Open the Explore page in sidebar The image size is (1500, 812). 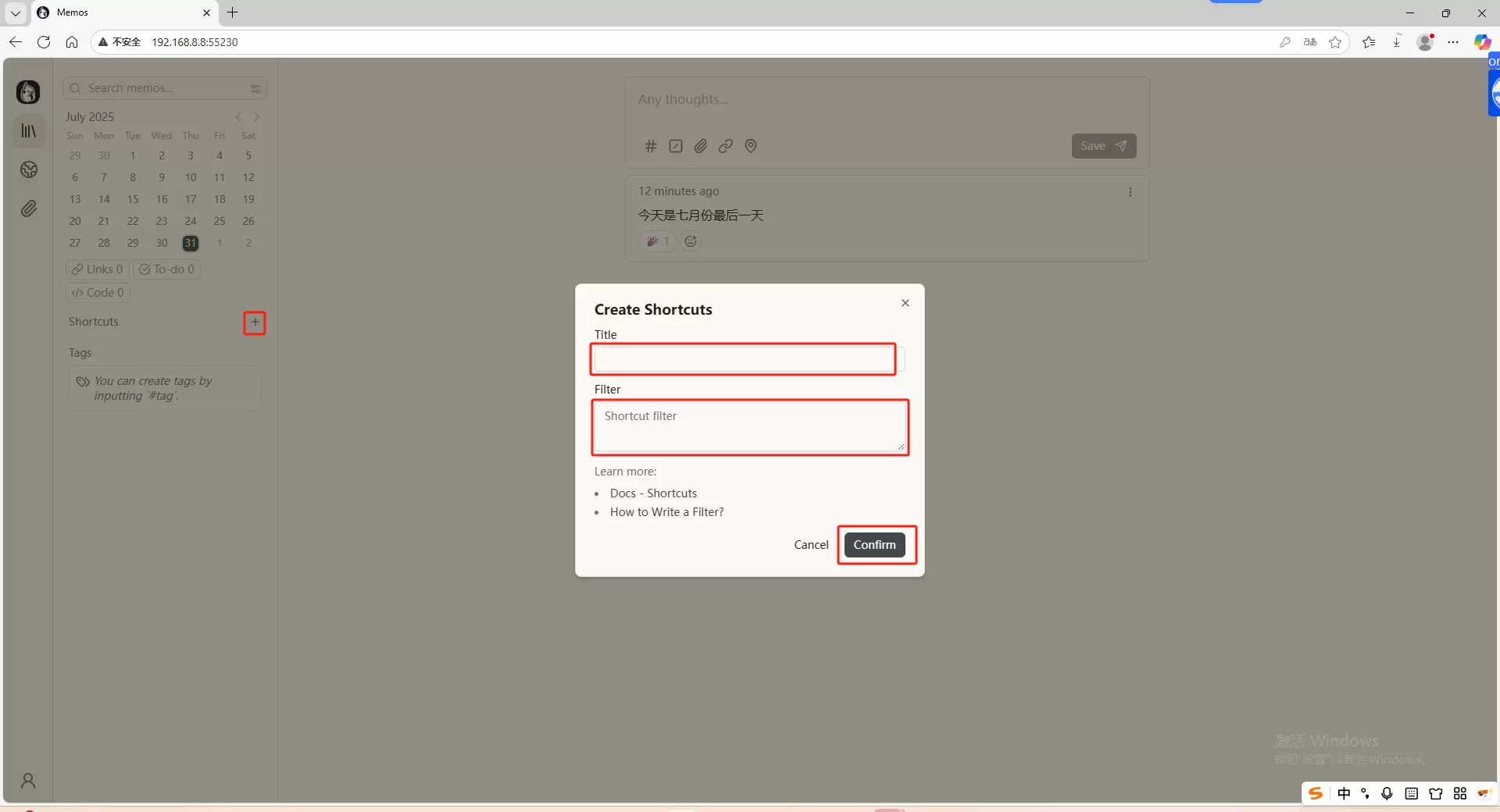point(29,170)
